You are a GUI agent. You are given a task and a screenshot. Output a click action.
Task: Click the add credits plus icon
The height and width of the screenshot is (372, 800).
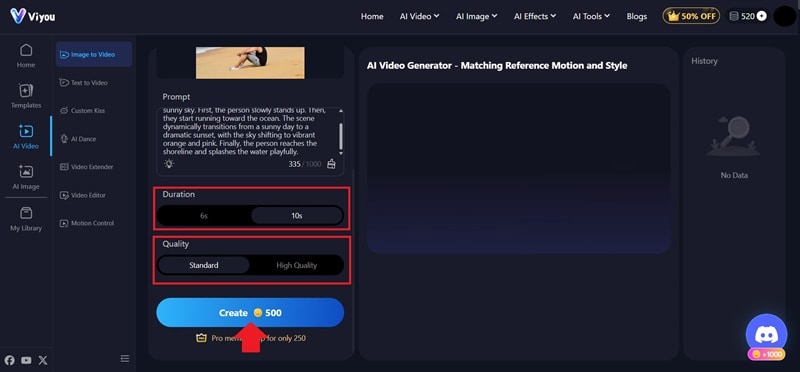click(762, 16)
